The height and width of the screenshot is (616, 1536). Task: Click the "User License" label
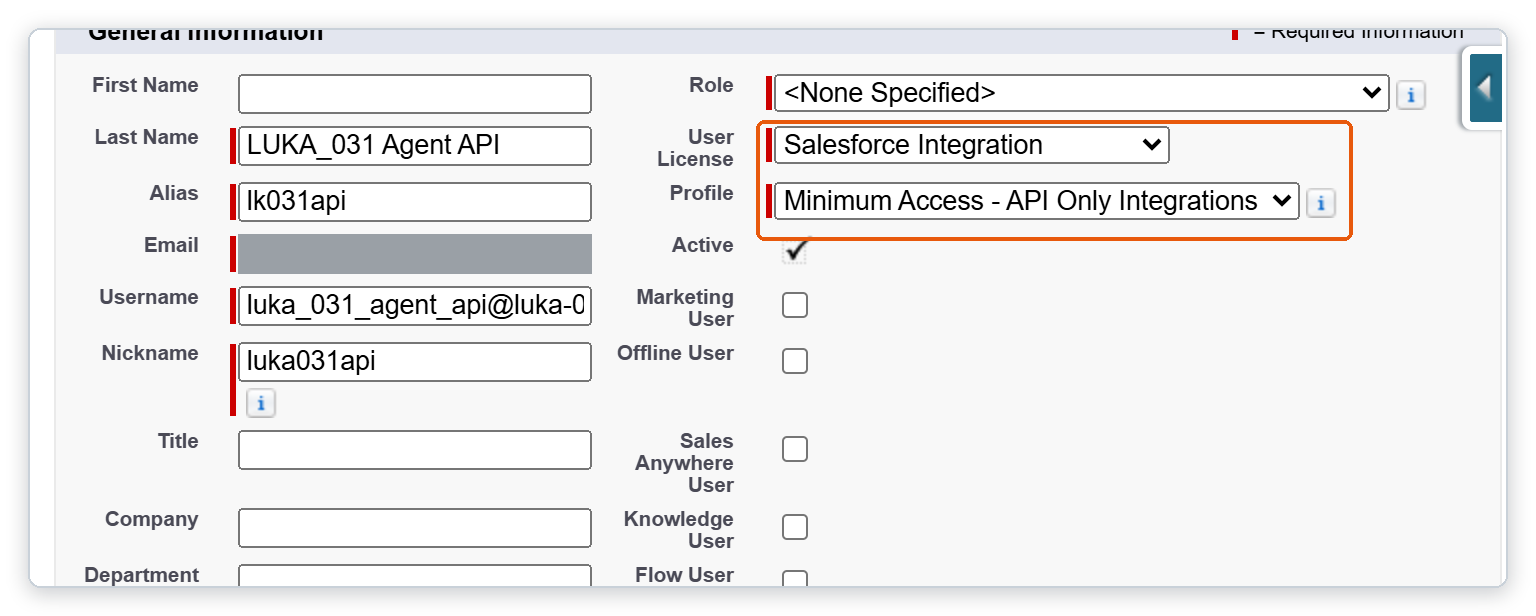[x=696, y=148]
